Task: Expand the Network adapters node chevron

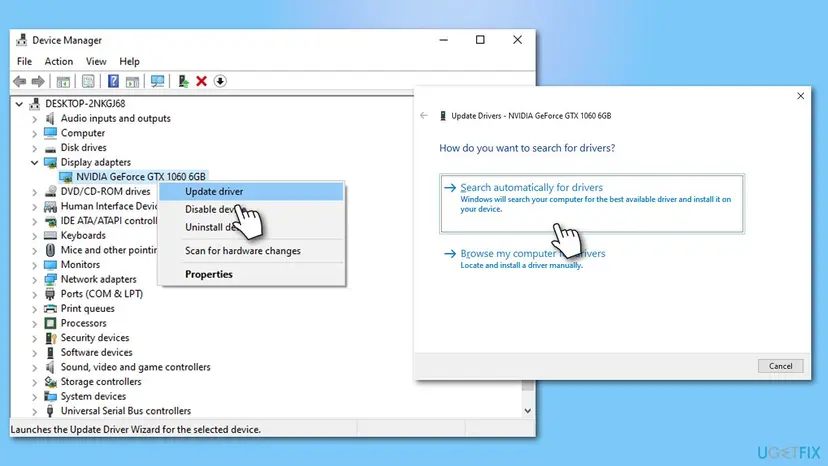Action: 34,279
